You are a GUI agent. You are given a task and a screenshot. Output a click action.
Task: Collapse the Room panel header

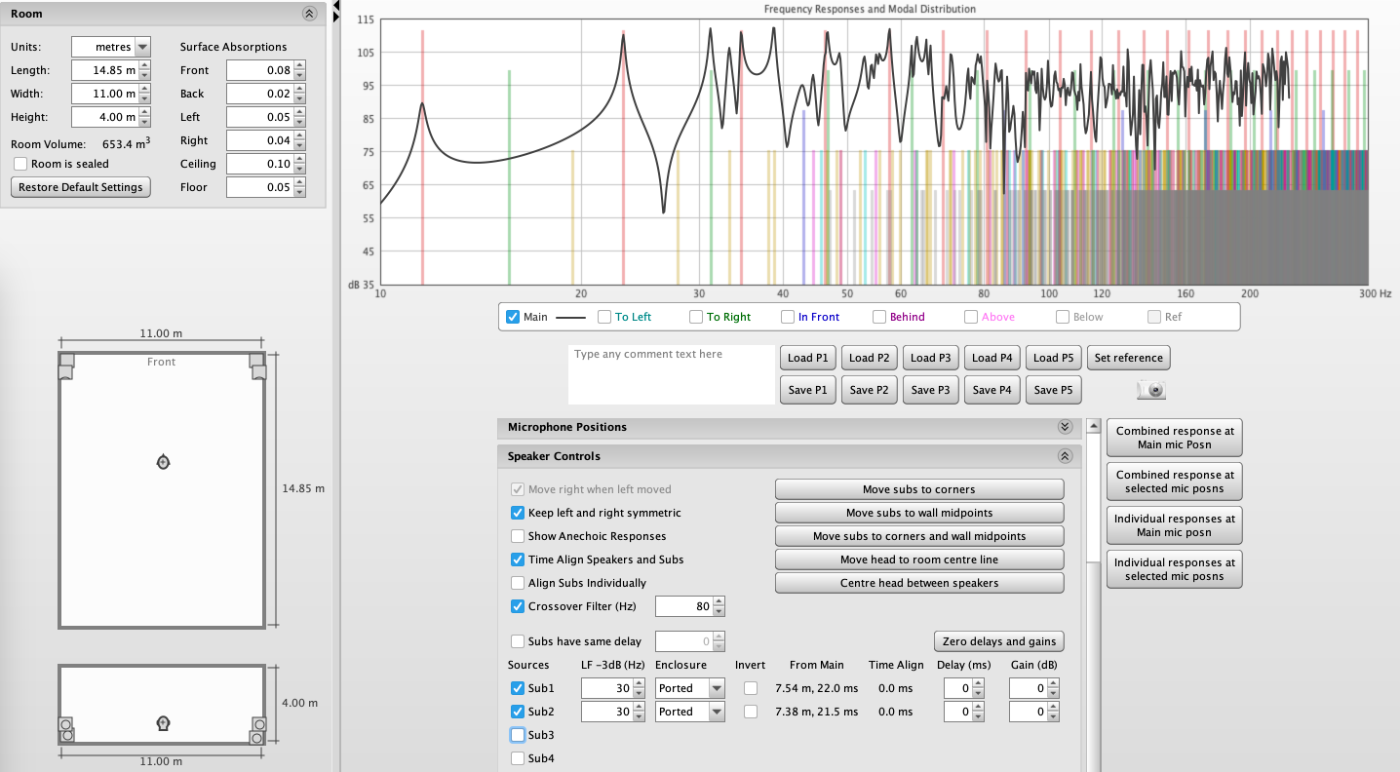click(309, 14)
